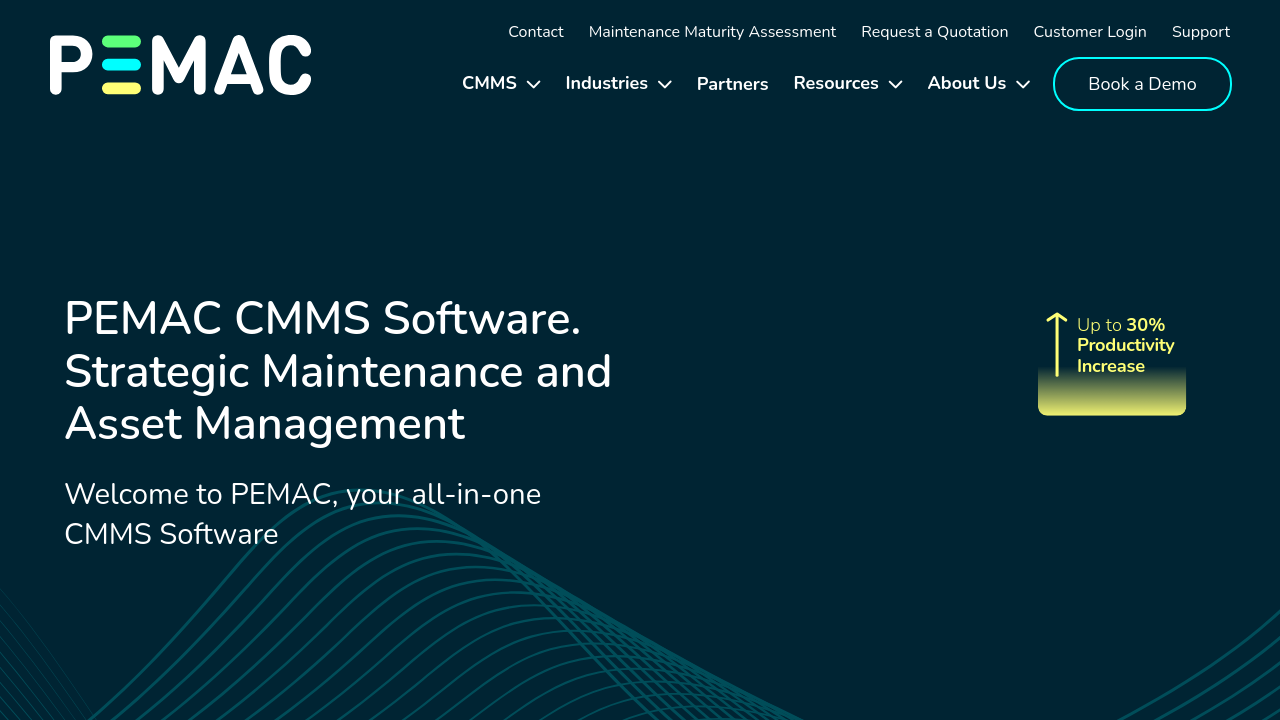Open the Contact link
The height and width of the screenshot is (720, 1280).
coord(536,32)
